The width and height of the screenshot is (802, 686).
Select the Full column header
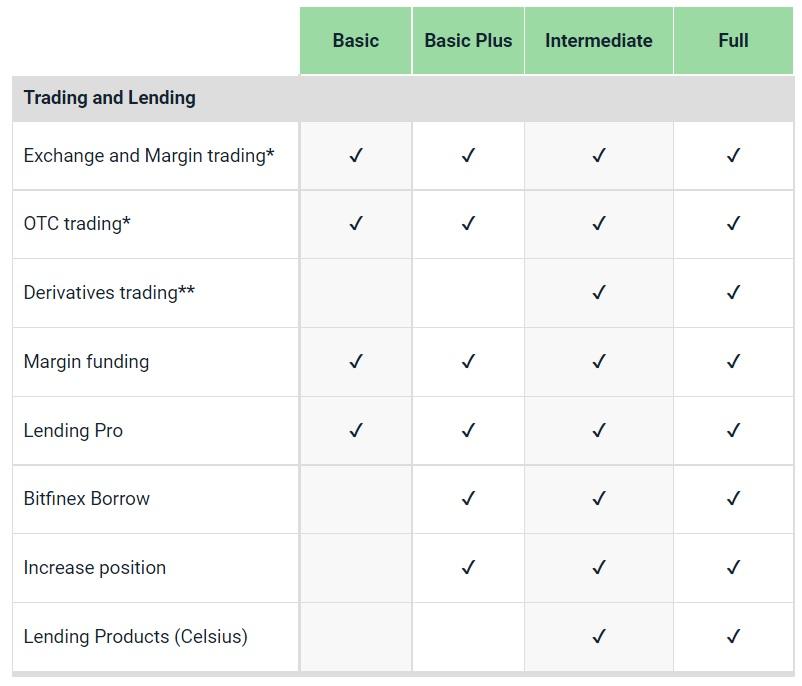pyautogui.click(x=733, y=40)
